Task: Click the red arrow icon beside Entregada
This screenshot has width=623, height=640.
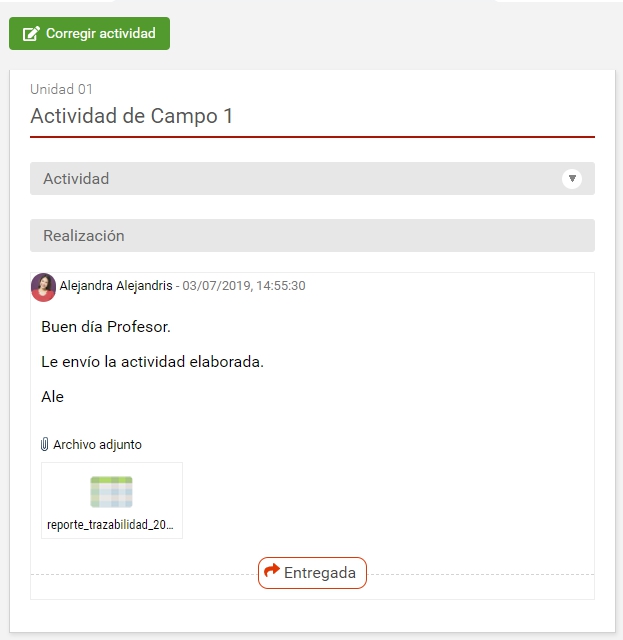Action: [x=271, y=573]
